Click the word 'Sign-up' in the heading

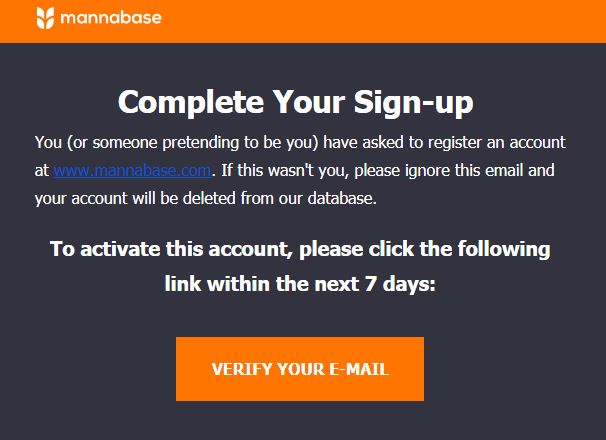pyautogui.click(x=414, y=103)
